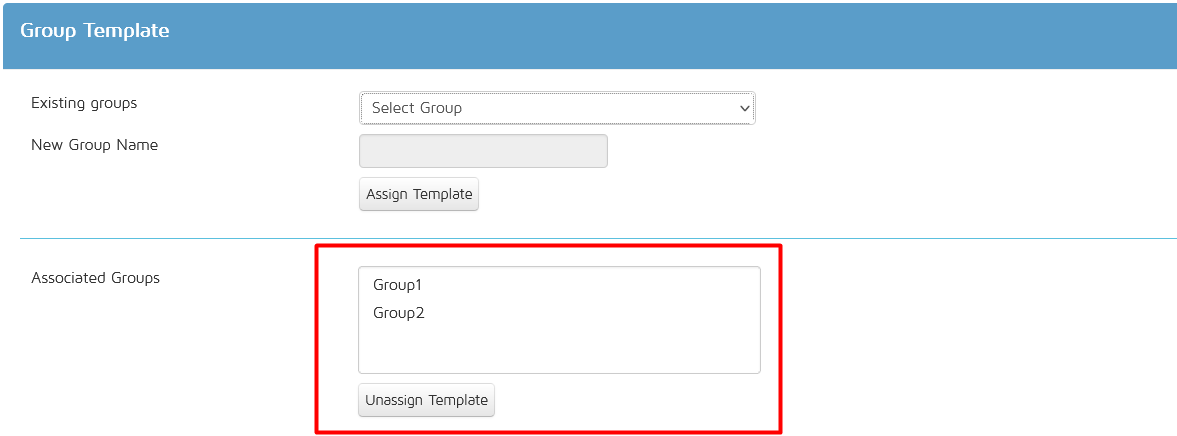Click the Group Template panel title
Image resolution: width=1177 pixels, height=436 pixels.
tap(95, 31)
